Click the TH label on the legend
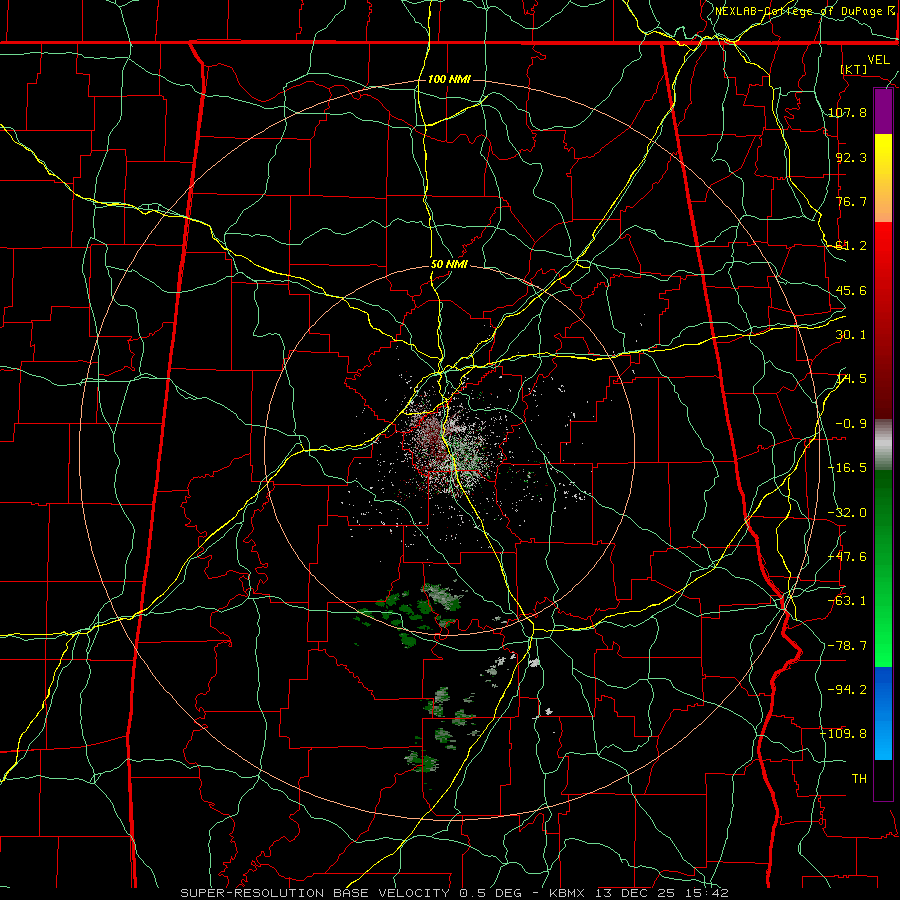900x900 pixels. click(859, 779)
